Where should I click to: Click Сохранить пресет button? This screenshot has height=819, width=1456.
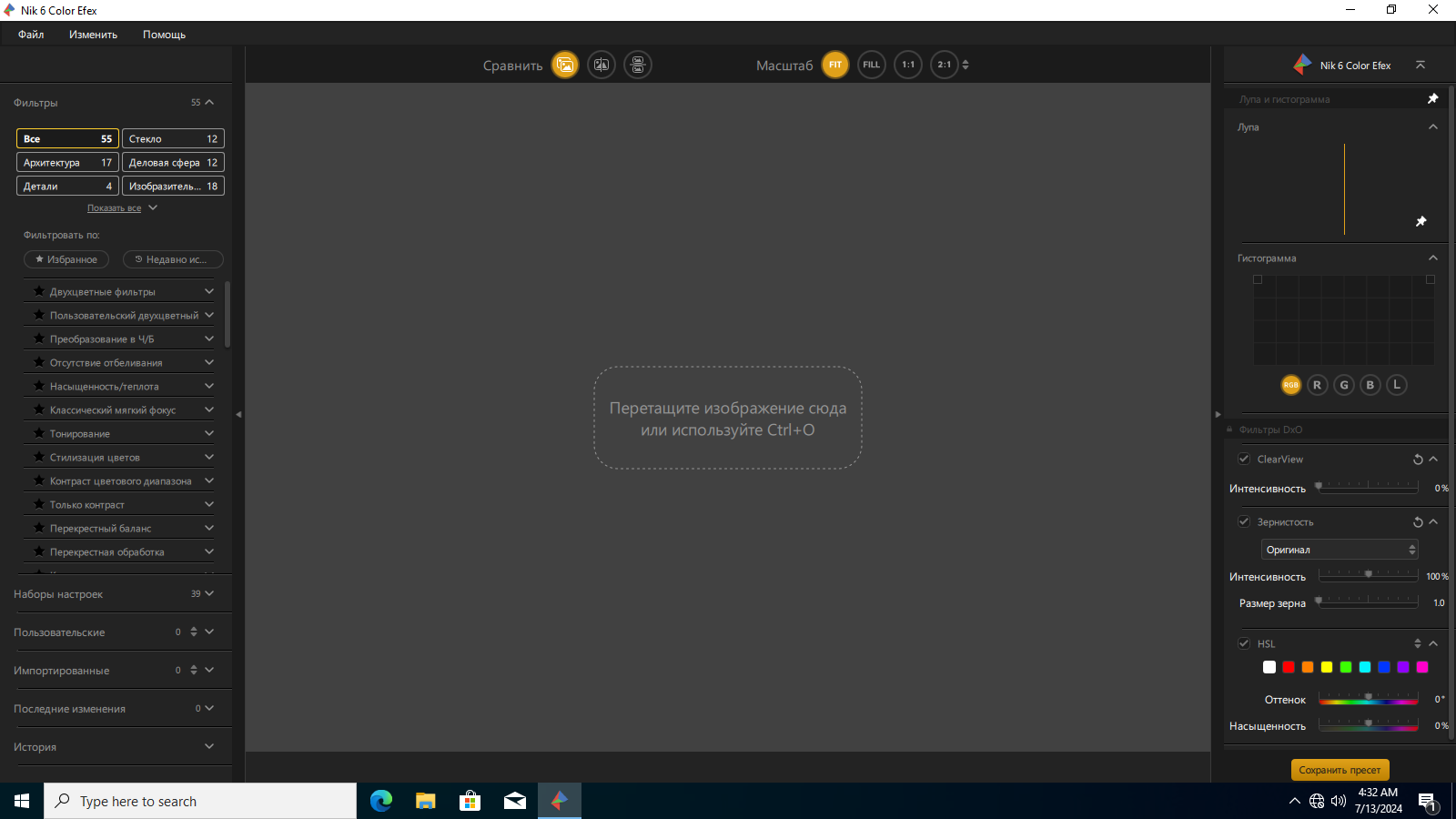[1340, 770]
